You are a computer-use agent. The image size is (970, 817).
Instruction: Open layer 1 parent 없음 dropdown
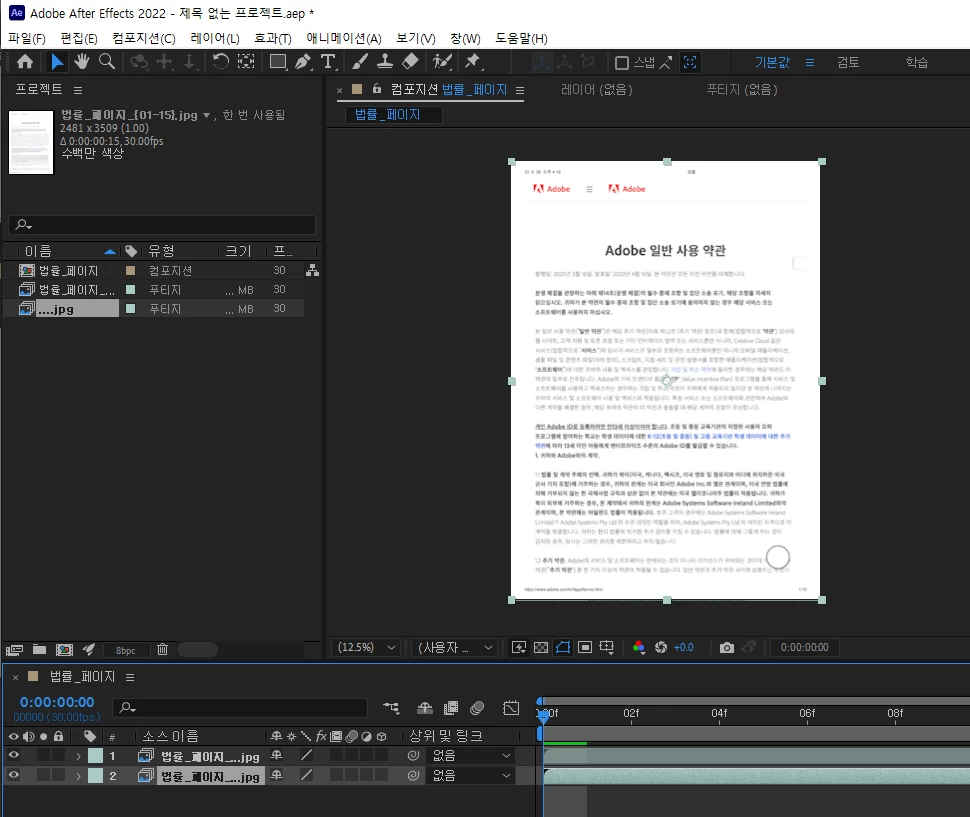(470, 756)
